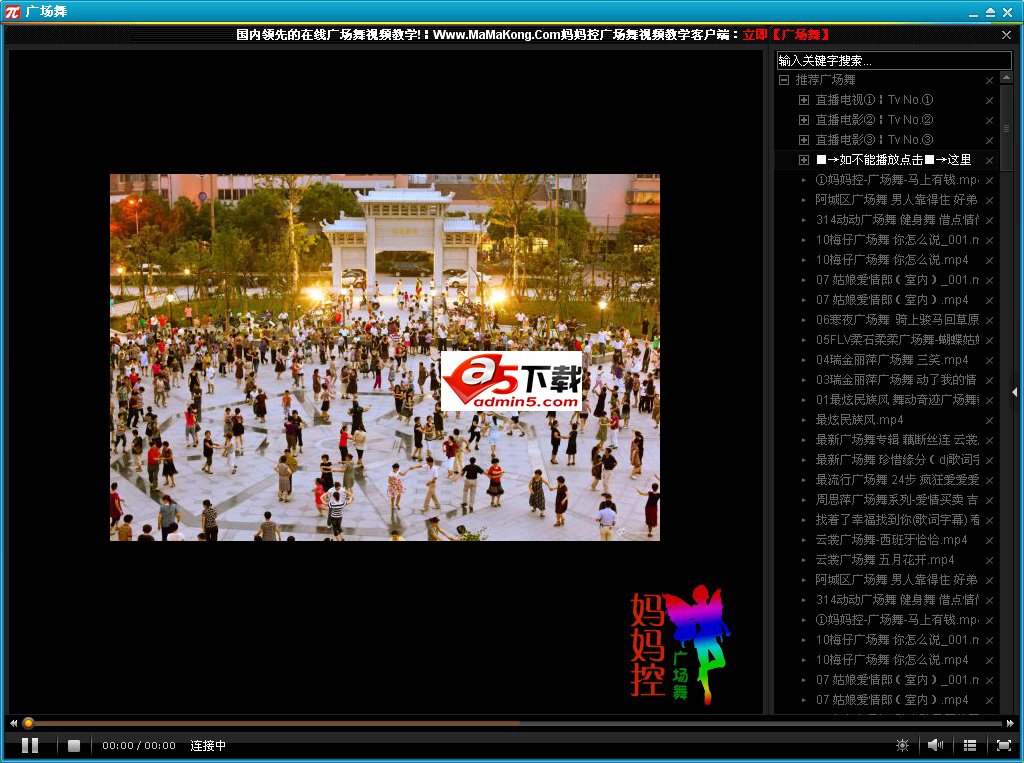Screen dimensions: 1024x763
Task: Play 云裳广场舞 五月花开.mp4 from the playlist
Action: pyautogui.click(x=885, y=560)
